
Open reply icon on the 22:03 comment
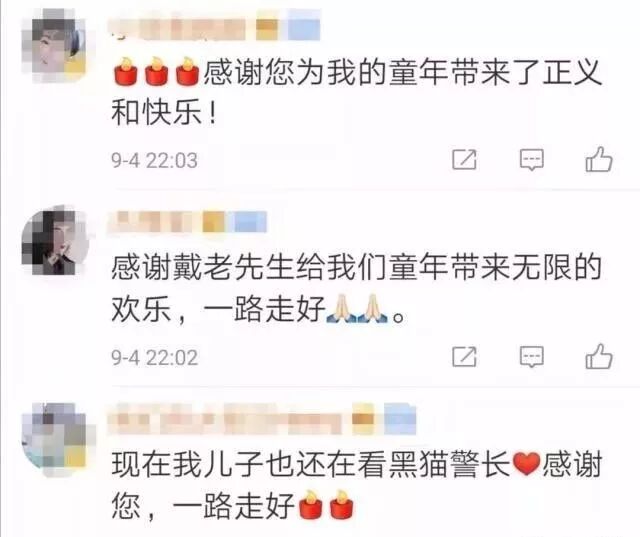point(531,160)
